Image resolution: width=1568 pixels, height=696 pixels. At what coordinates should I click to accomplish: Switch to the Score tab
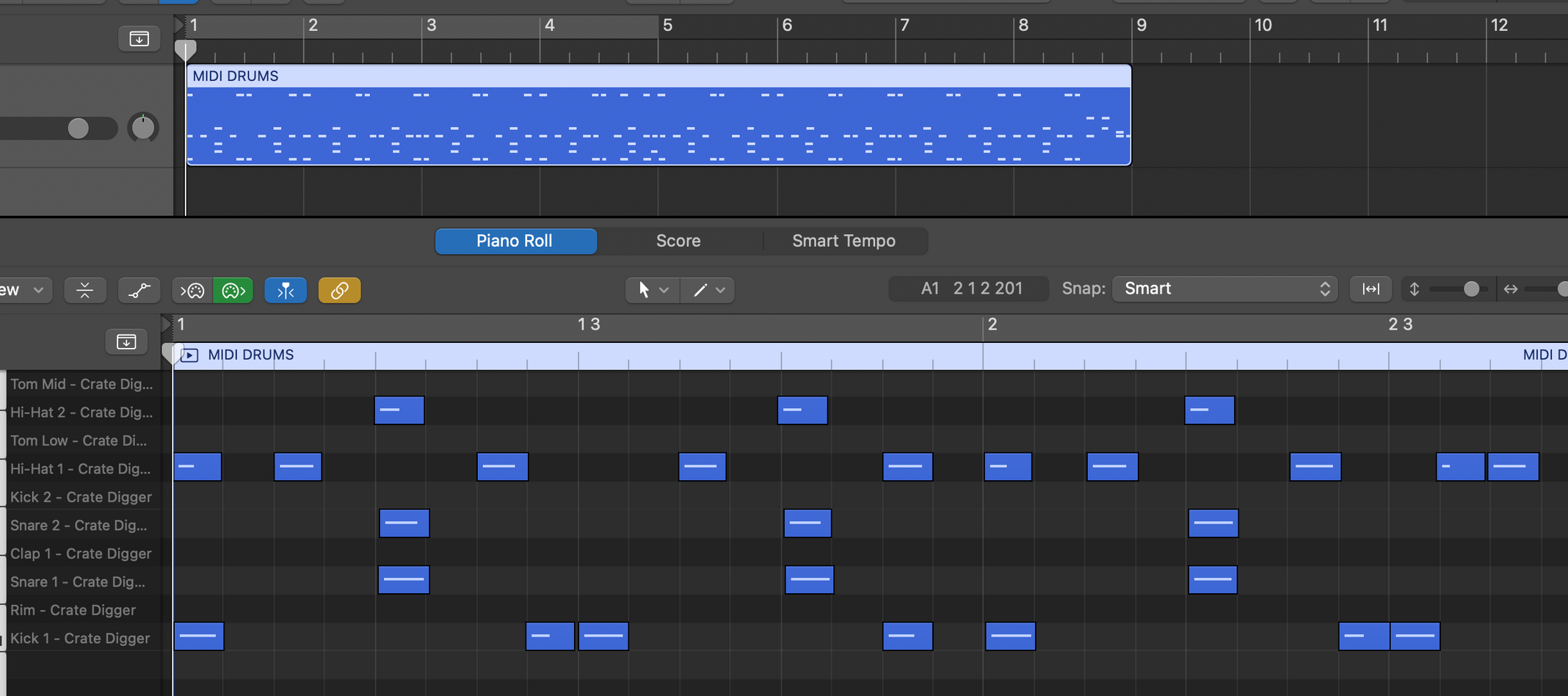point(678,241)
